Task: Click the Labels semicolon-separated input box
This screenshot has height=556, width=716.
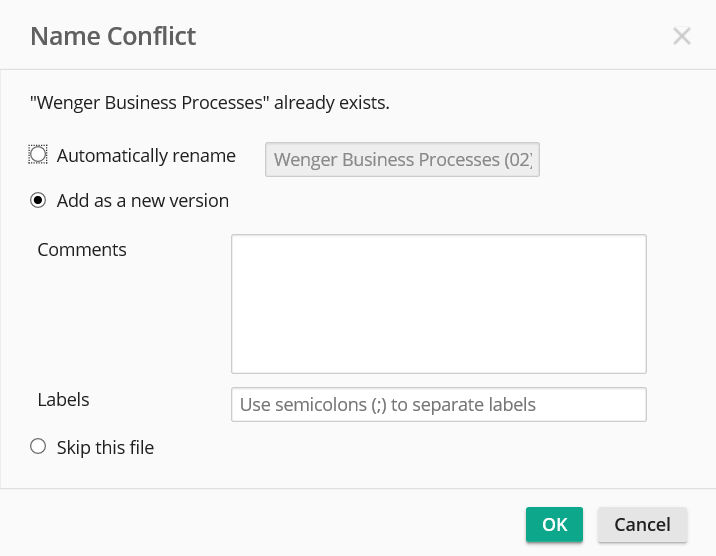Action: pyautogui.click(x=438, y=405)
